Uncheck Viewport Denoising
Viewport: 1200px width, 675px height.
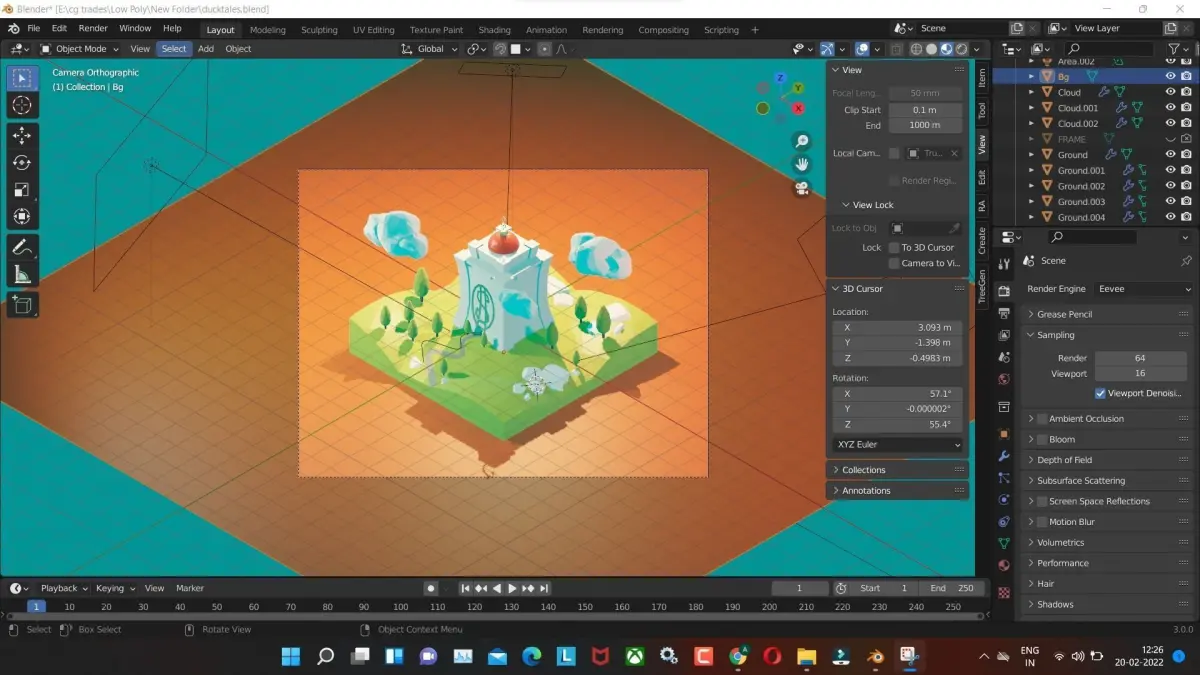[1100, 393]
